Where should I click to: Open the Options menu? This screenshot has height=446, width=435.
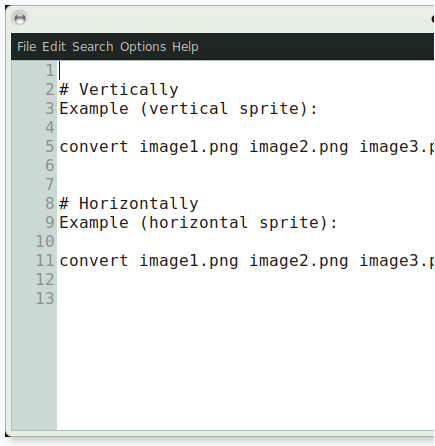pyautogui.click(x=143, y=47)
